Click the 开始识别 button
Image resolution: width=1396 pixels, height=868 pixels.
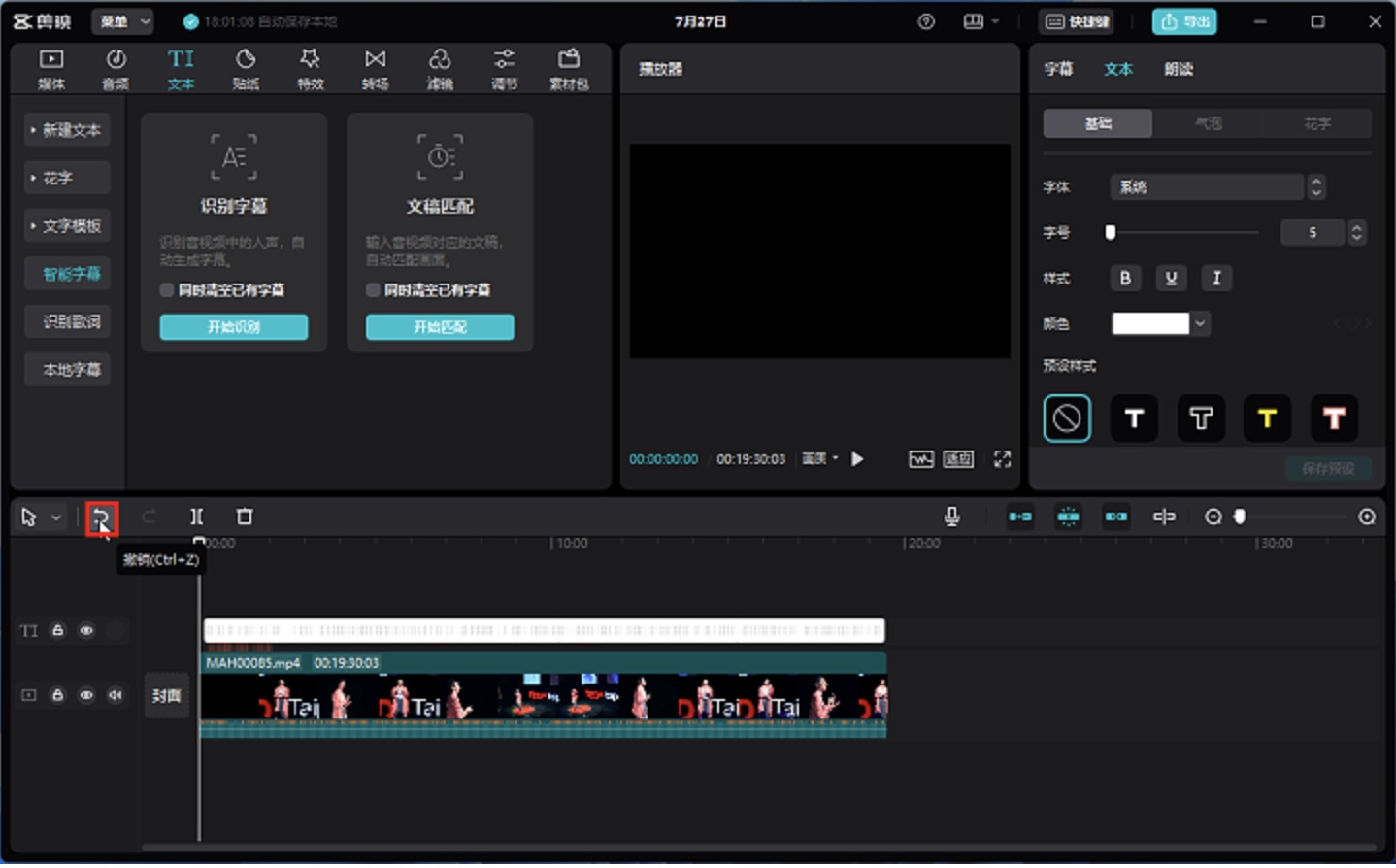pyautogui.click(x=234, y=327)
